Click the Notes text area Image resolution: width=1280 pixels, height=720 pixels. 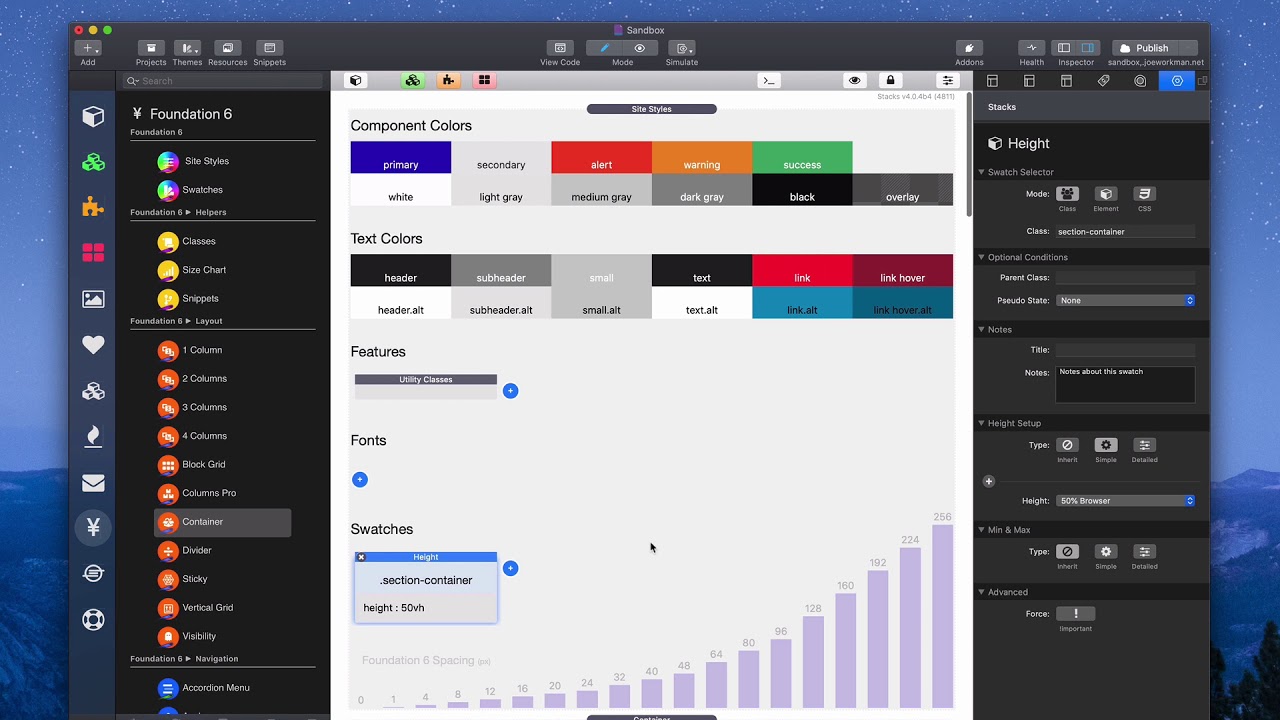pos(1125,385)
